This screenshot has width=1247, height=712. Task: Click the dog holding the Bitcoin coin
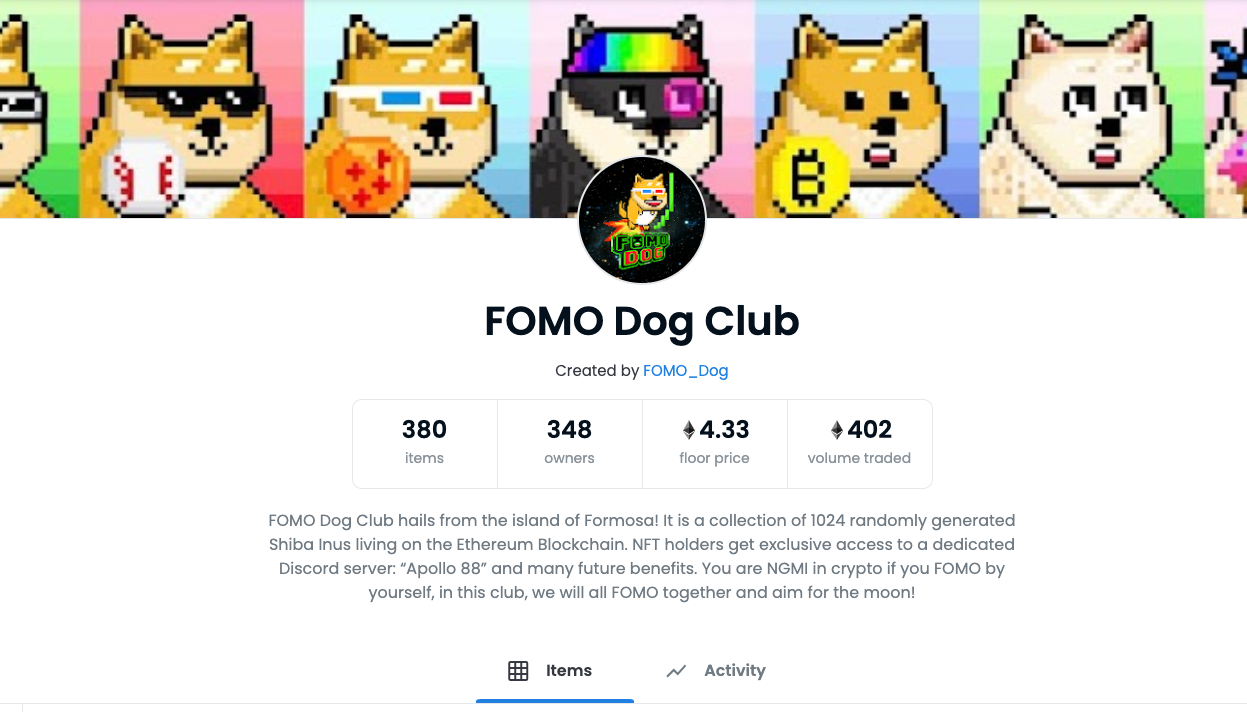(867, 109)
